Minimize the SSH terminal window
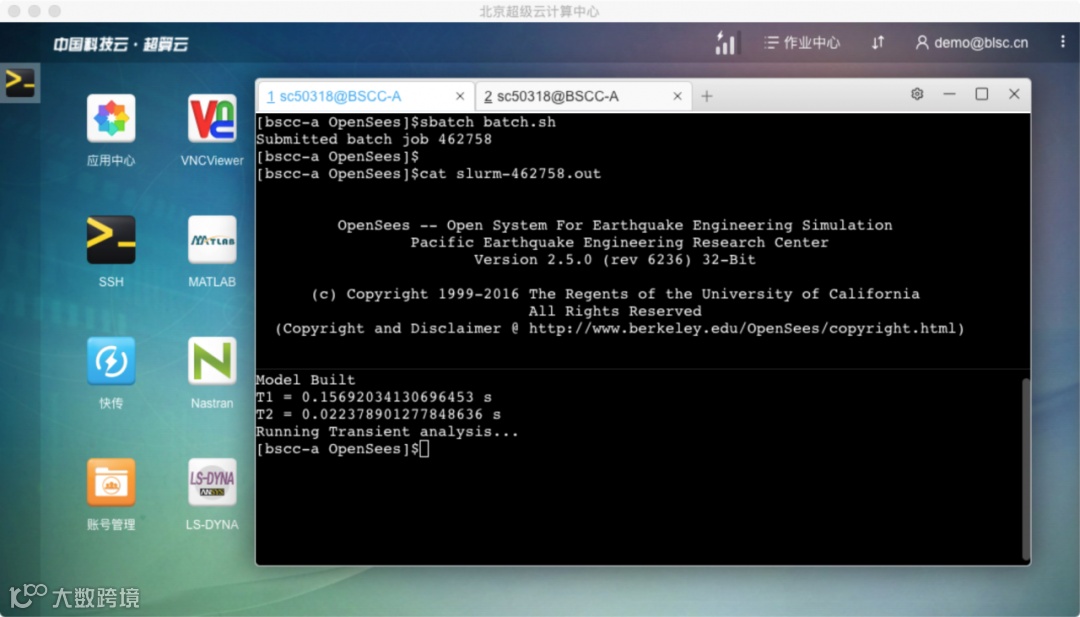Screen dimensions: 1080x617 click(x=949, y=94)
